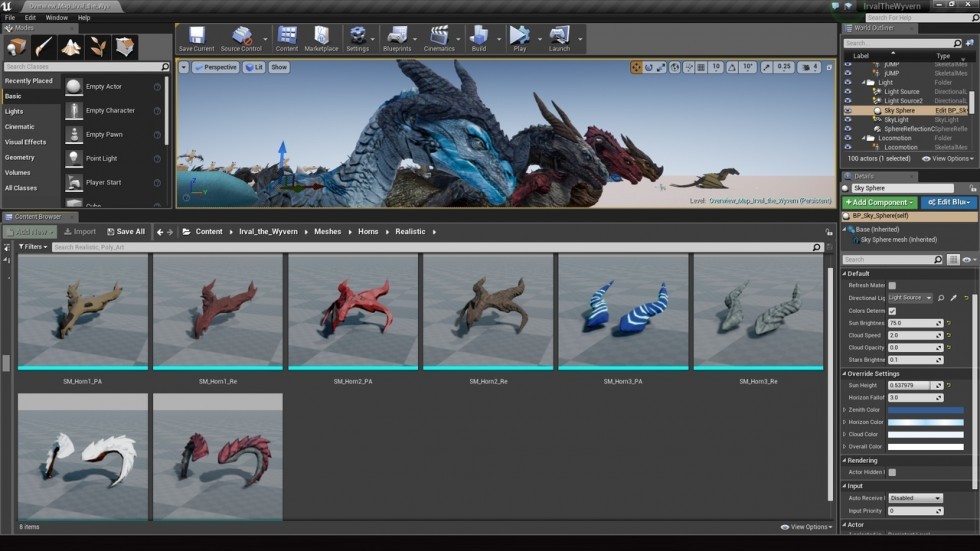The width and height of the screenshot is (980, 551).
Task: Select the Landscape mode icon
Action: click(x=71, y=47)
